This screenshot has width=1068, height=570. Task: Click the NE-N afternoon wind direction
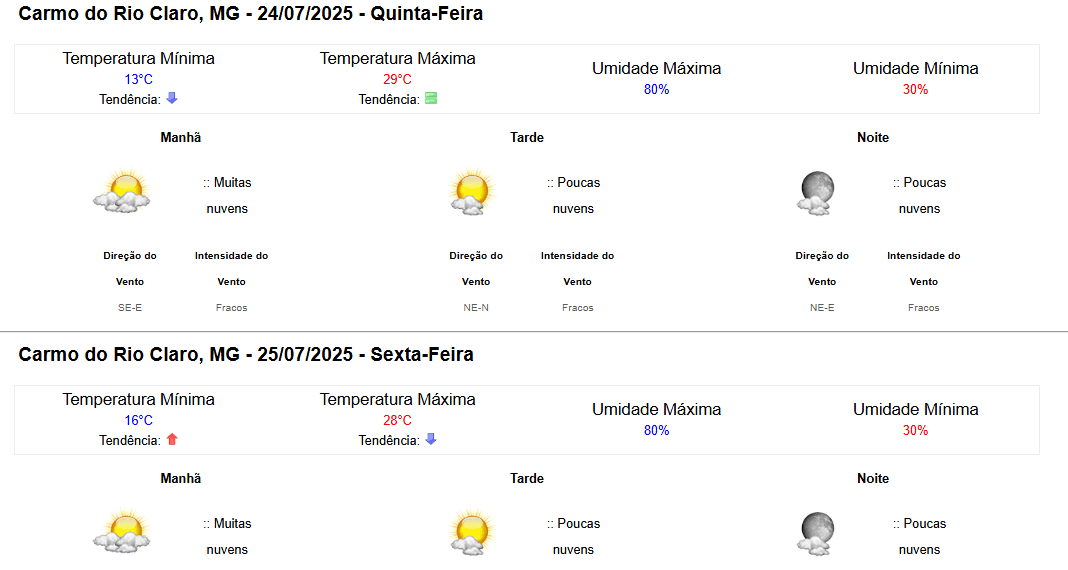pyautogui.click(x=476, y=308)
